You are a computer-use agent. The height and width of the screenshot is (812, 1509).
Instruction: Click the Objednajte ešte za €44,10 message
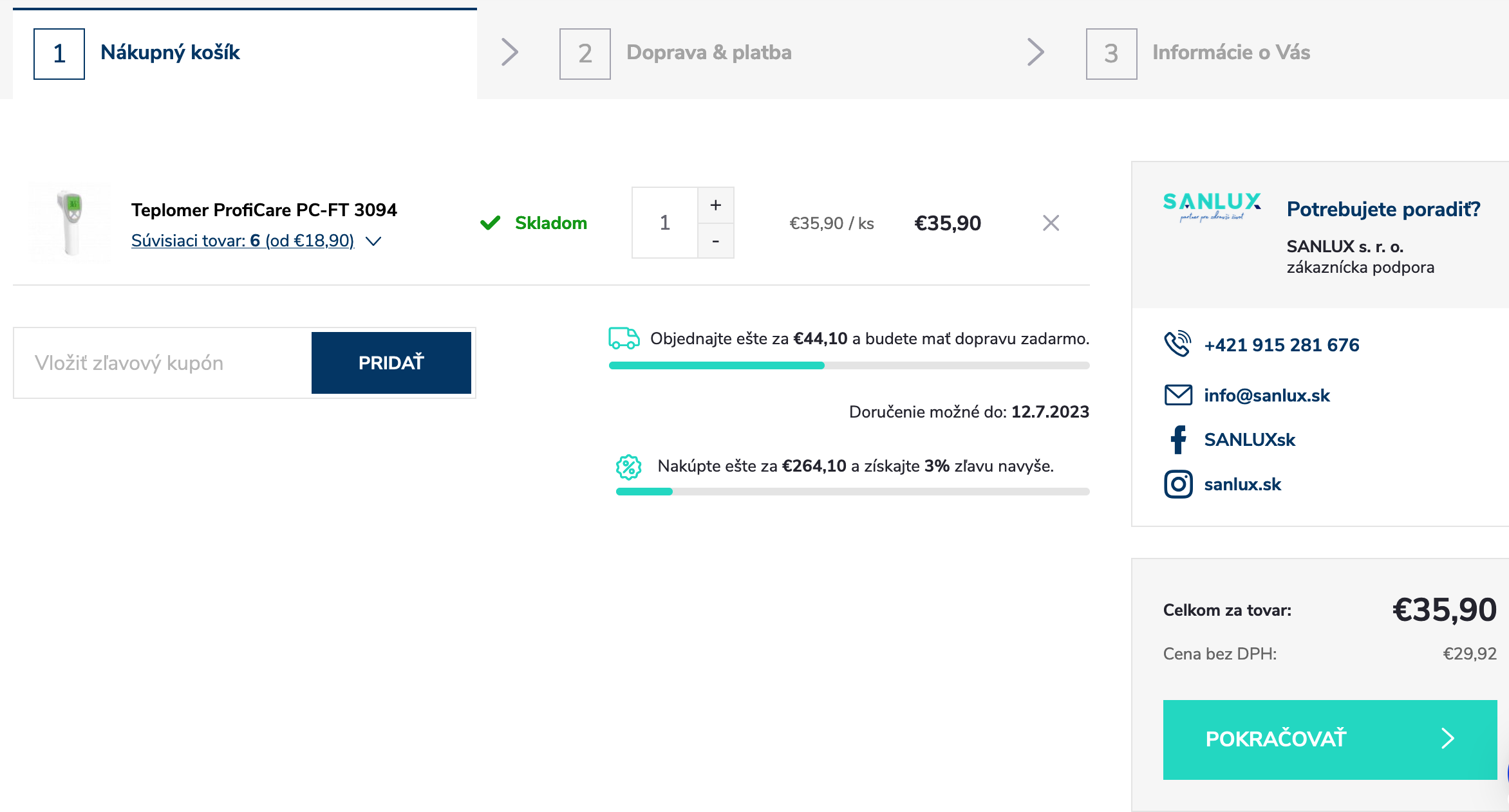[870, 338]
